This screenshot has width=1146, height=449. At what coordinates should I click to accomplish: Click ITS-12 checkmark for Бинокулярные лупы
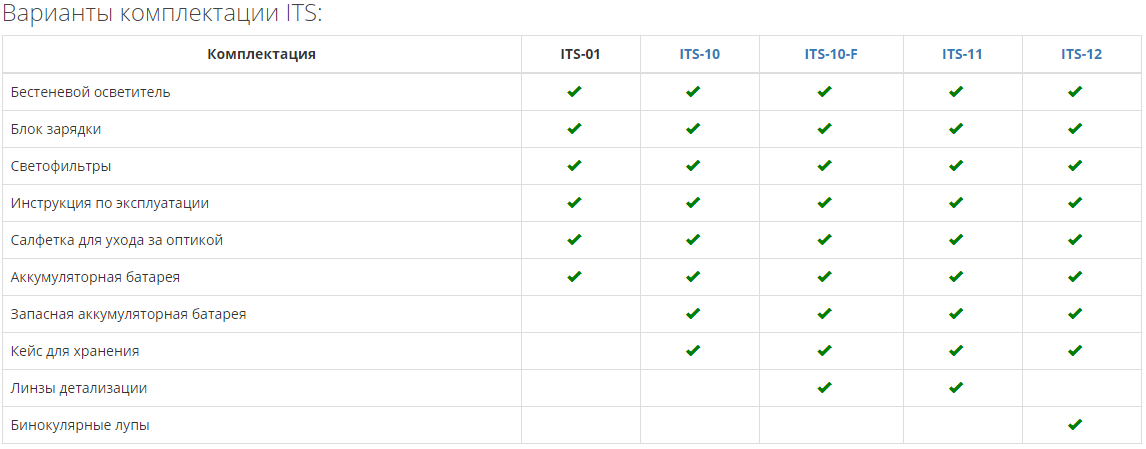tap(1074, 424)
